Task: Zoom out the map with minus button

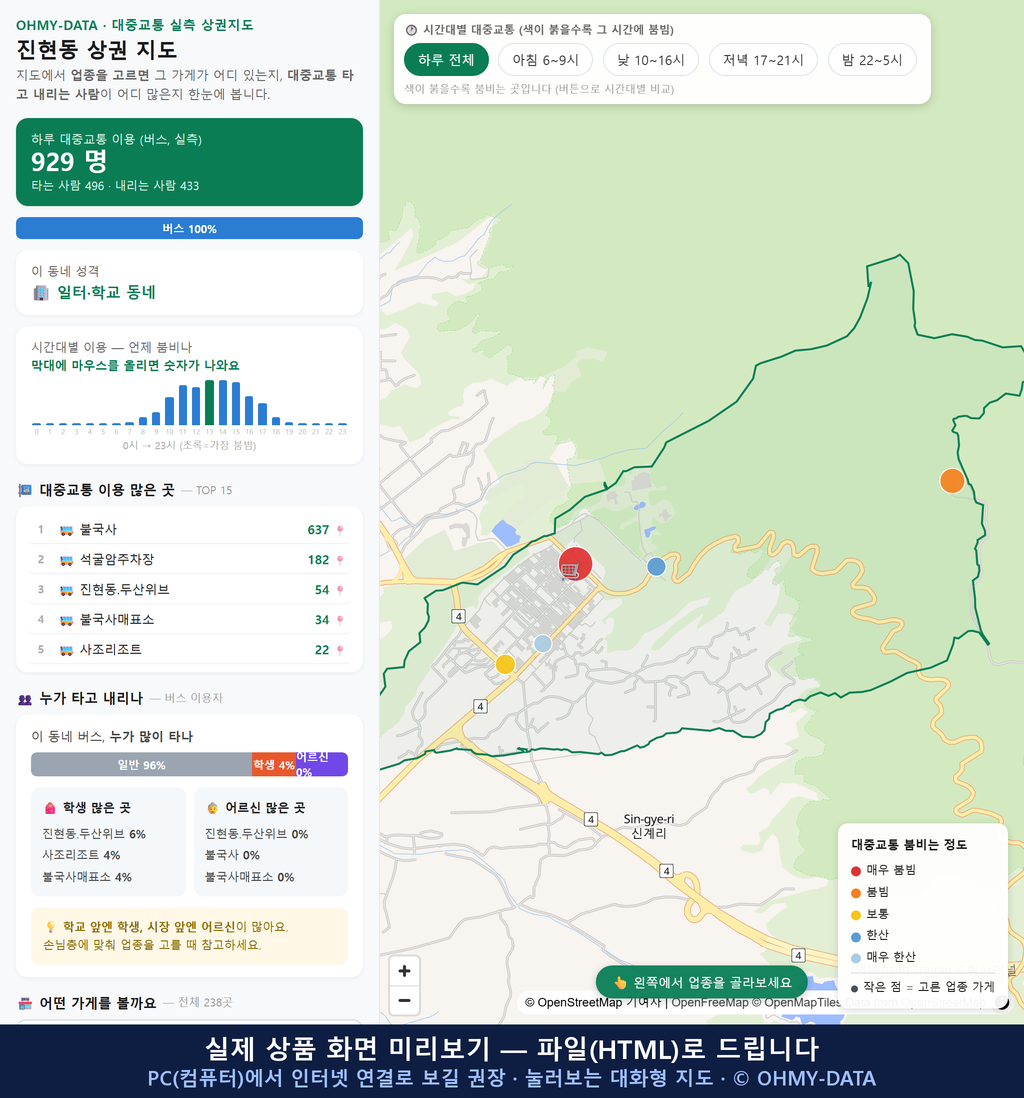Action: 404,1000
